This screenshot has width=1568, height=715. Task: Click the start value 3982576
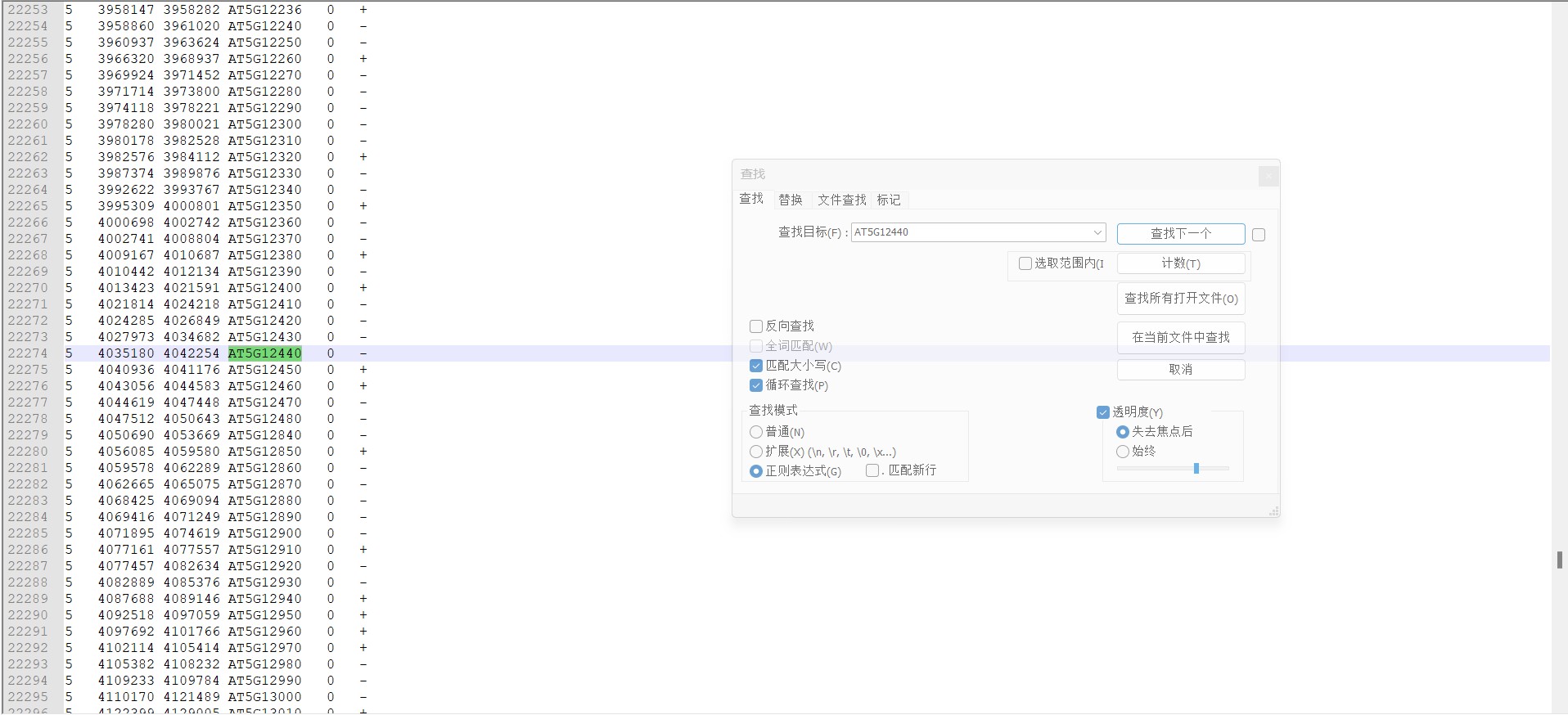click(126, 157)
